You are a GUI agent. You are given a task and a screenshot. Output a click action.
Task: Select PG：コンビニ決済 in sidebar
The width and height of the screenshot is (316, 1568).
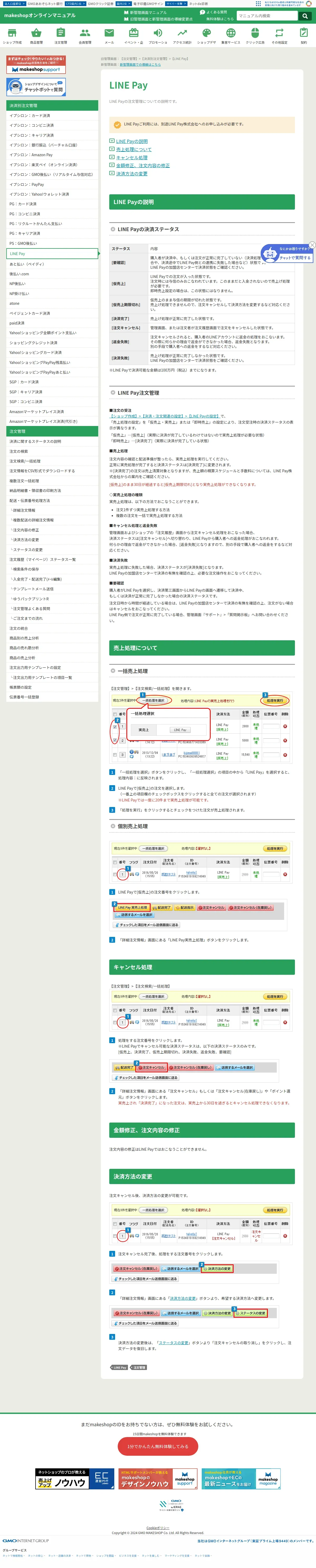point(52,214)
